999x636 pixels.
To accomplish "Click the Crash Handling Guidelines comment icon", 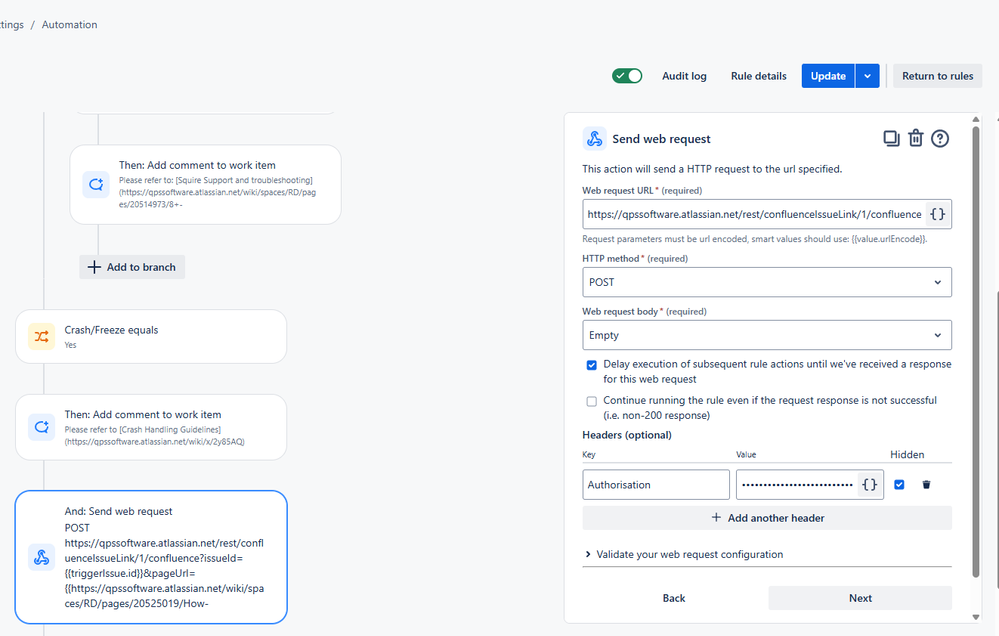I will tap(41, 427).
